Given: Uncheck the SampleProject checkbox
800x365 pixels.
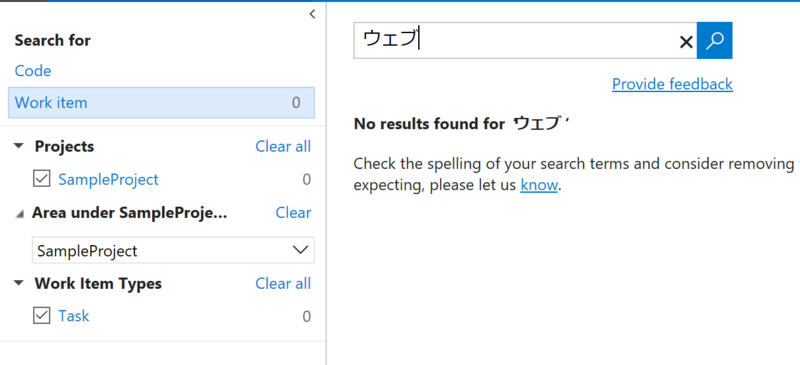Looking at the screenshot, I should pyautogui.click(x=41, y=179).
